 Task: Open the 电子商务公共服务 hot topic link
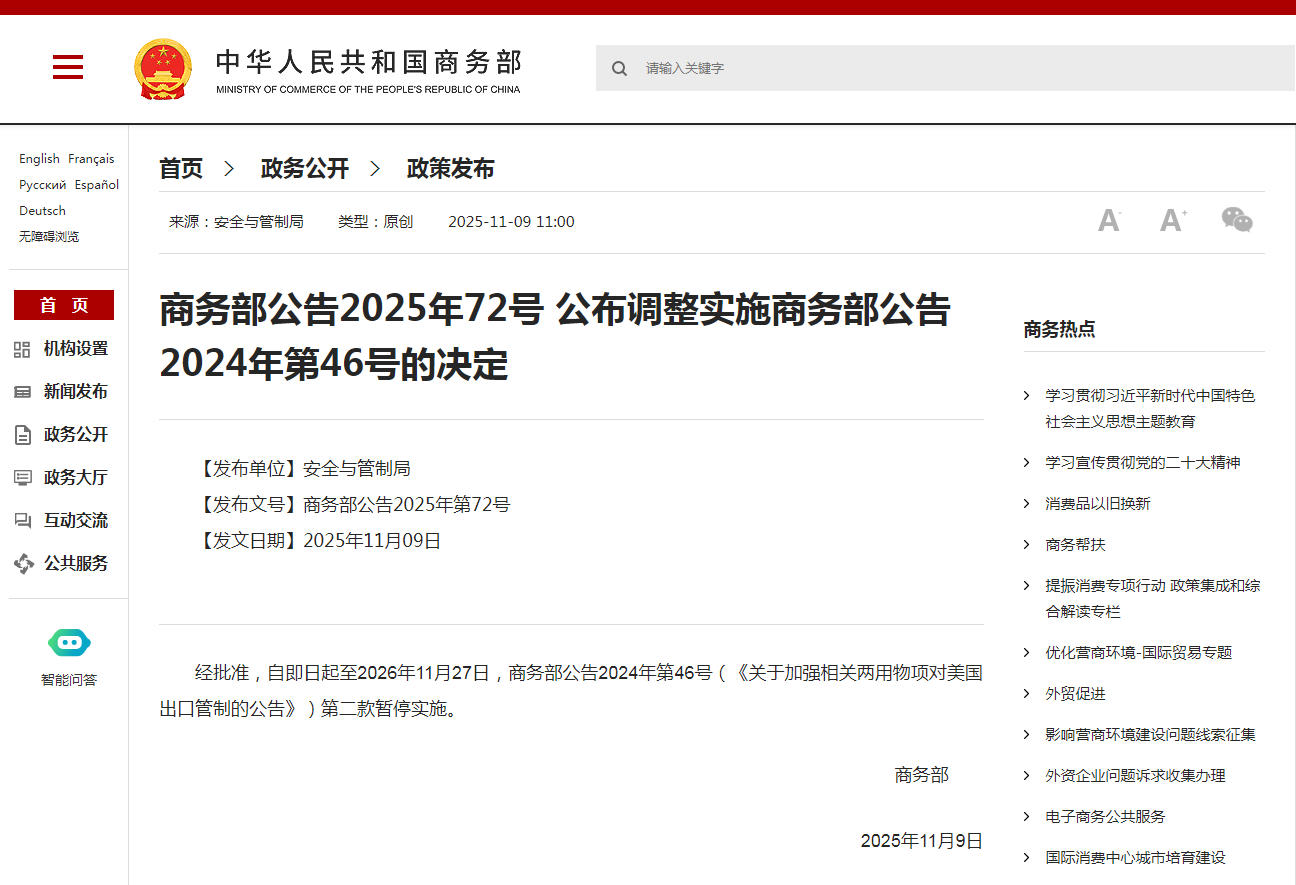(x=1105, y=817)
